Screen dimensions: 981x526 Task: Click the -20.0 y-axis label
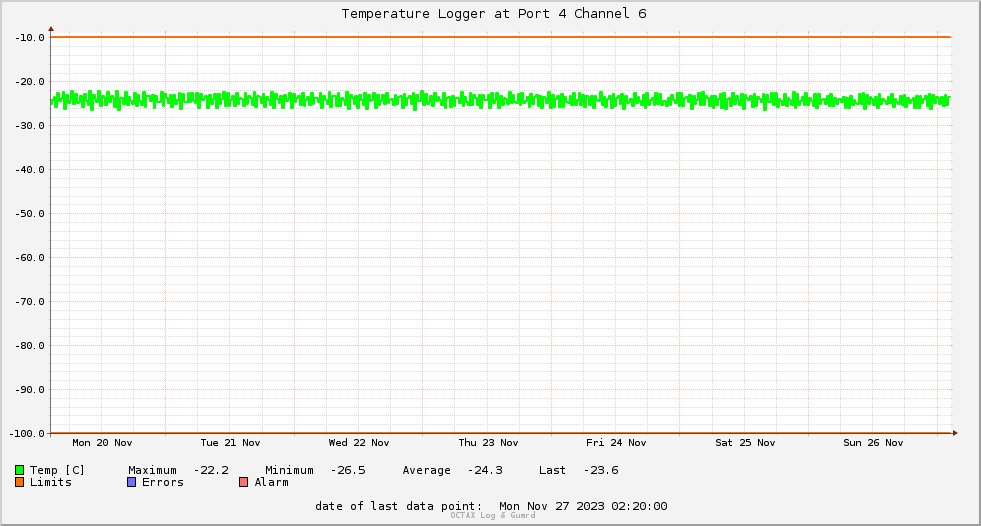[29, 81]
